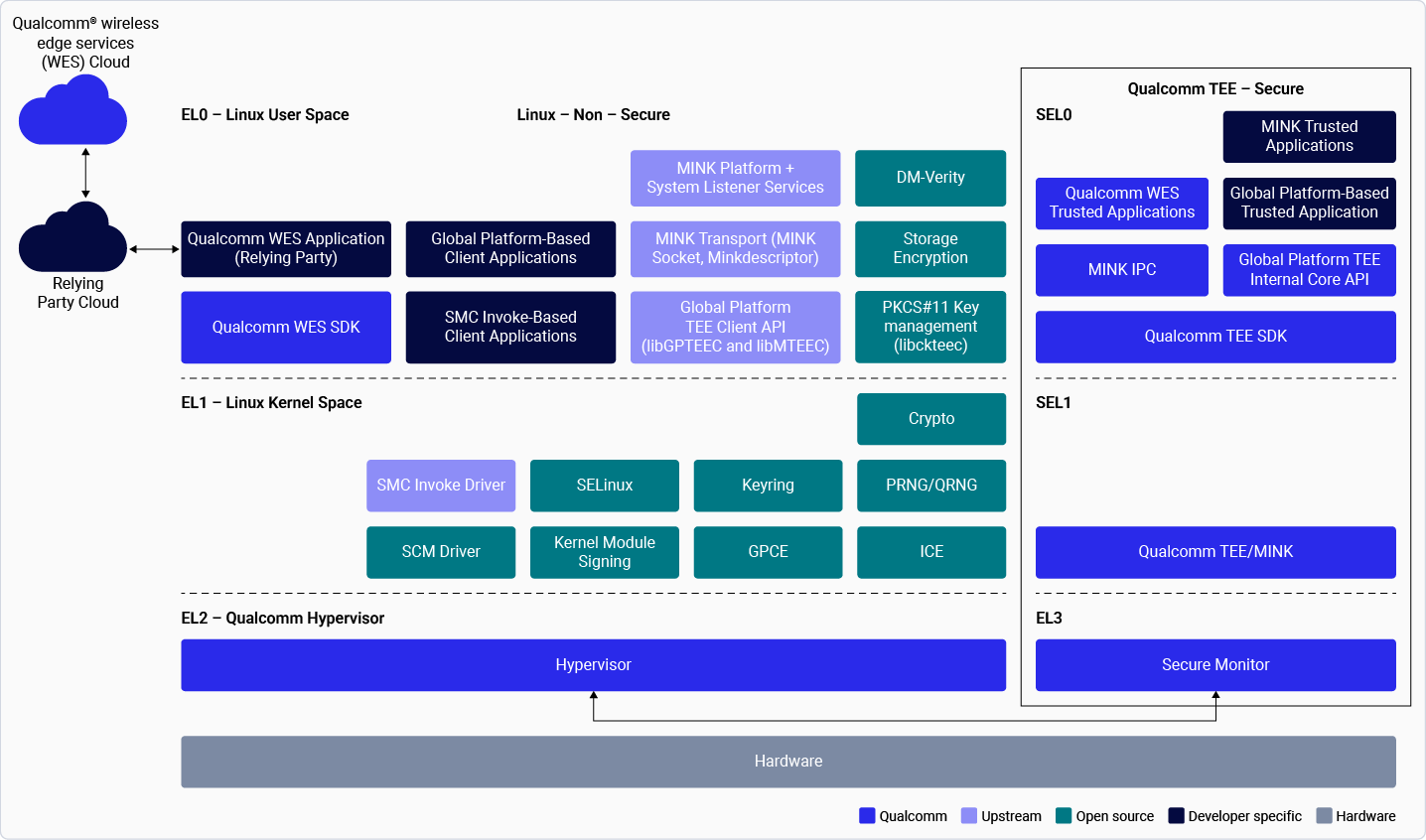Click the 'EL2 – Qualcomm Hypervisor' heading

tap(283, 619)
